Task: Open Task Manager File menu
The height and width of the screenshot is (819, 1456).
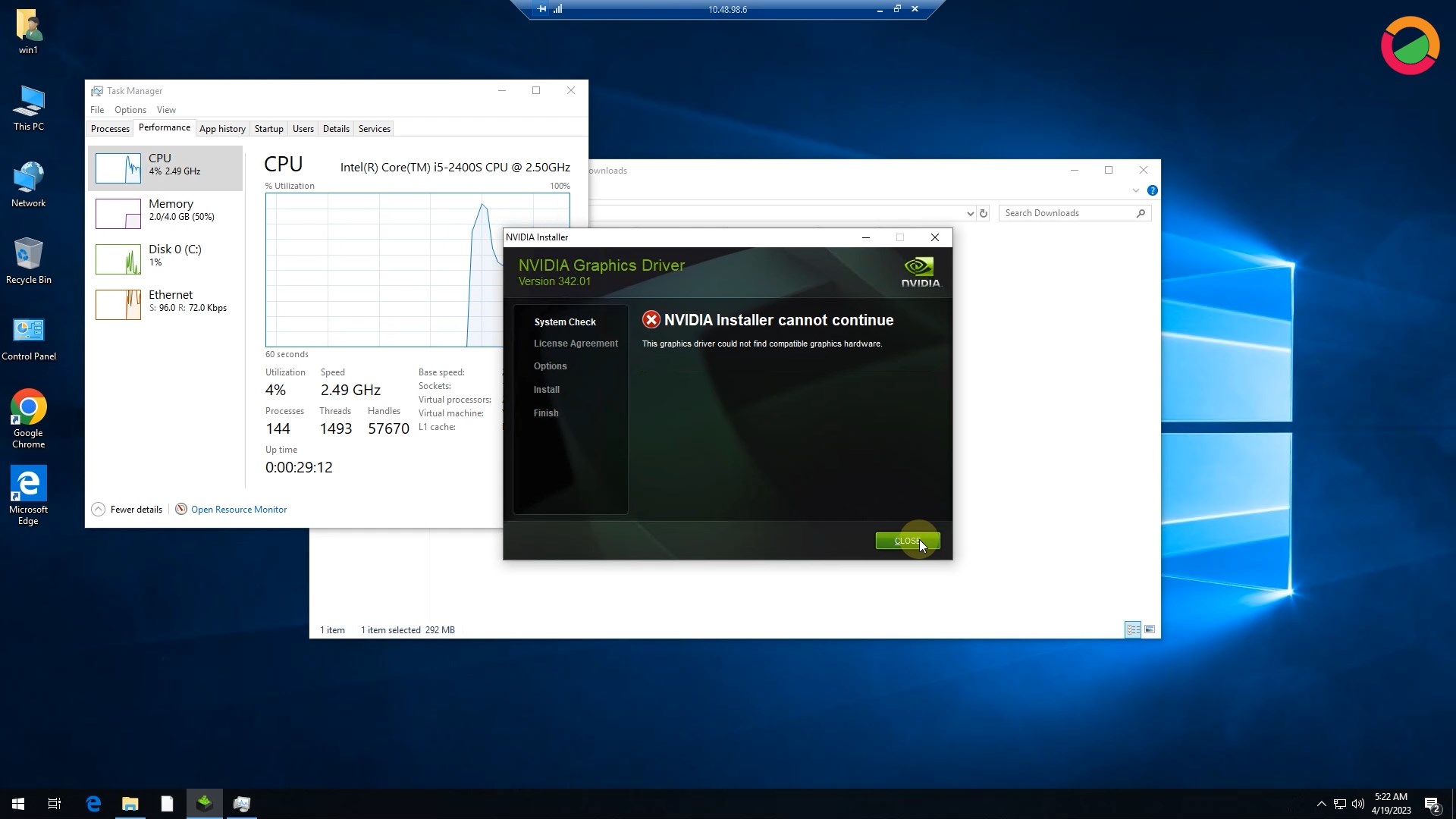Action: [x=97, y=109]
